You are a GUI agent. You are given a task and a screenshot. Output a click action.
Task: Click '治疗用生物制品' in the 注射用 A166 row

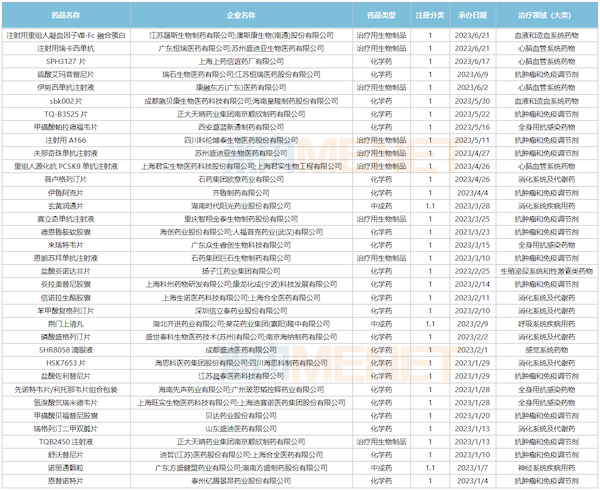pyautogui.click(x=381, y=140)
